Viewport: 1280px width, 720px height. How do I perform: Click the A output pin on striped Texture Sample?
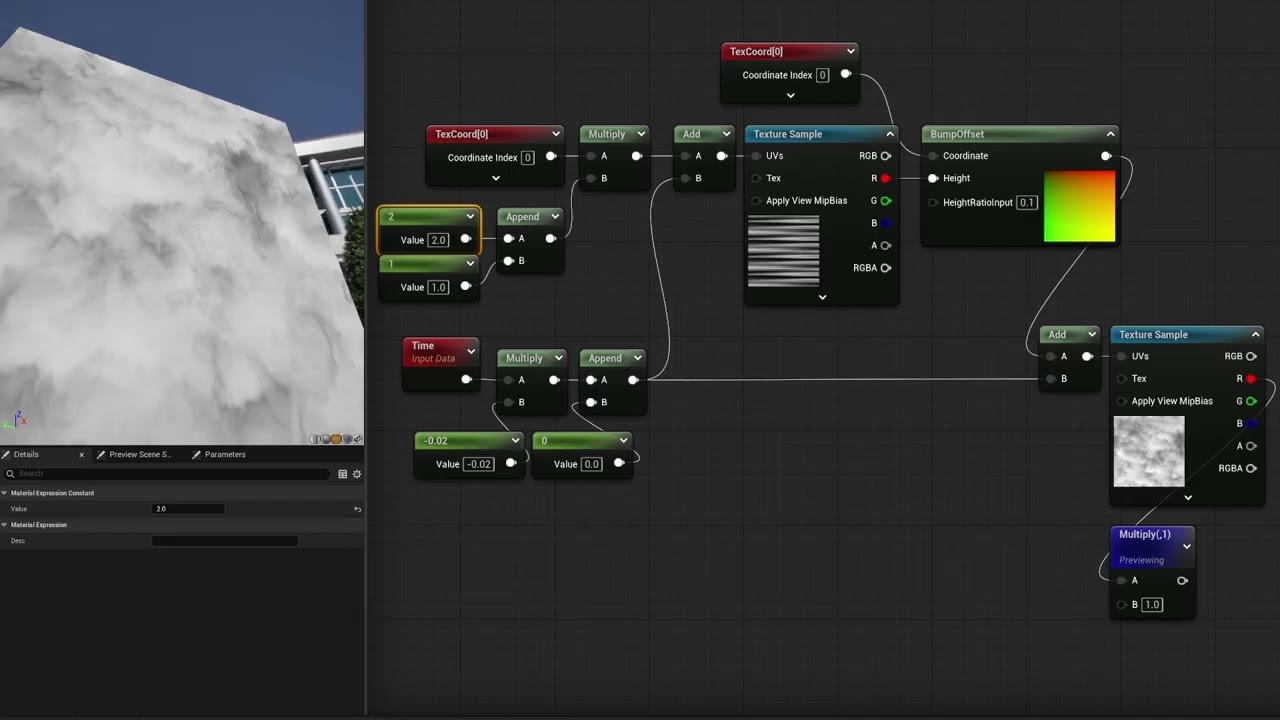click(885, 245)
